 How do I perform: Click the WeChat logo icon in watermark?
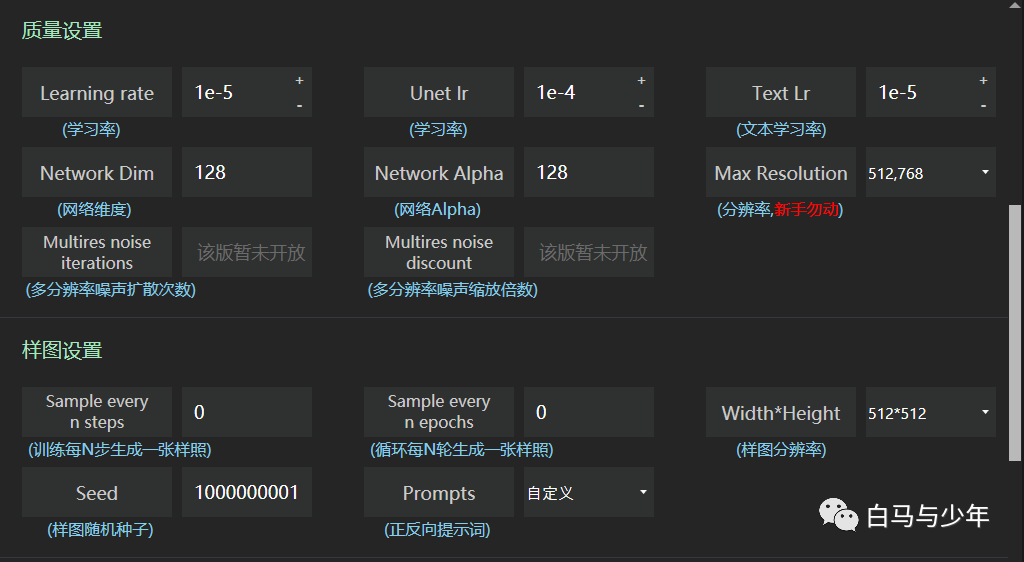click(839, 515)
